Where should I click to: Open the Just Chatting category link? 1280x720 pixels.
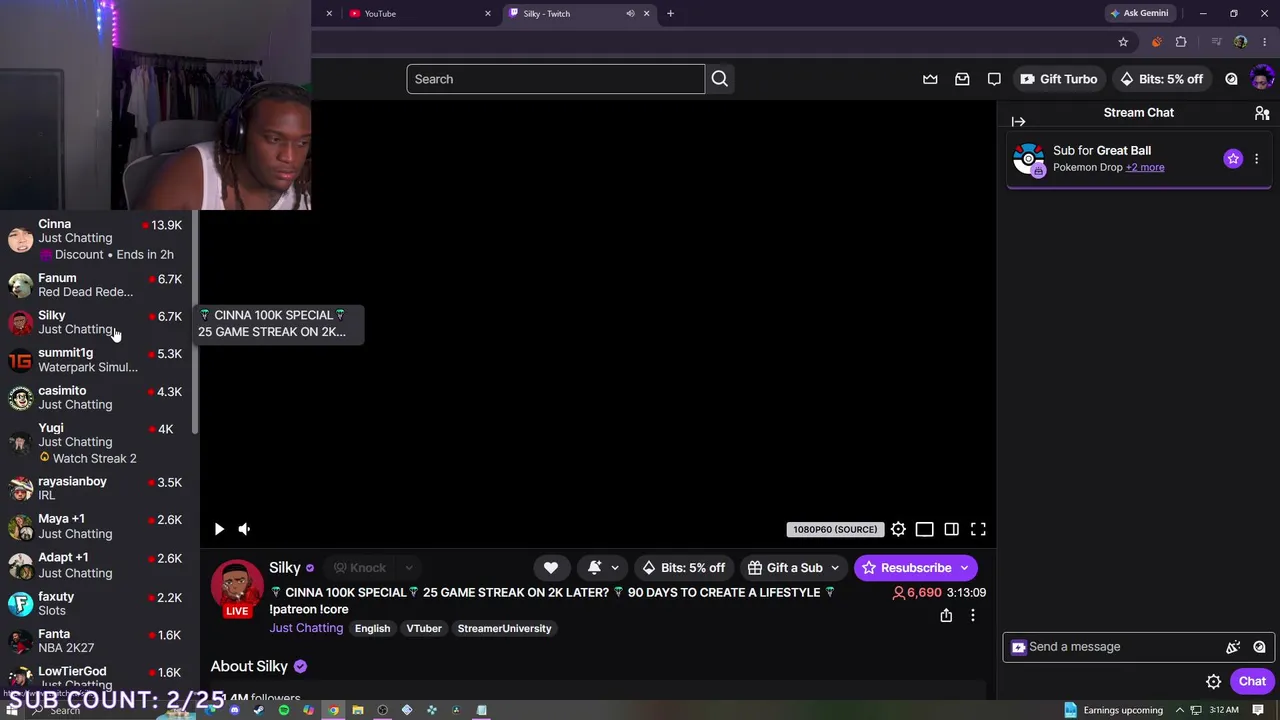pos(306,628)
